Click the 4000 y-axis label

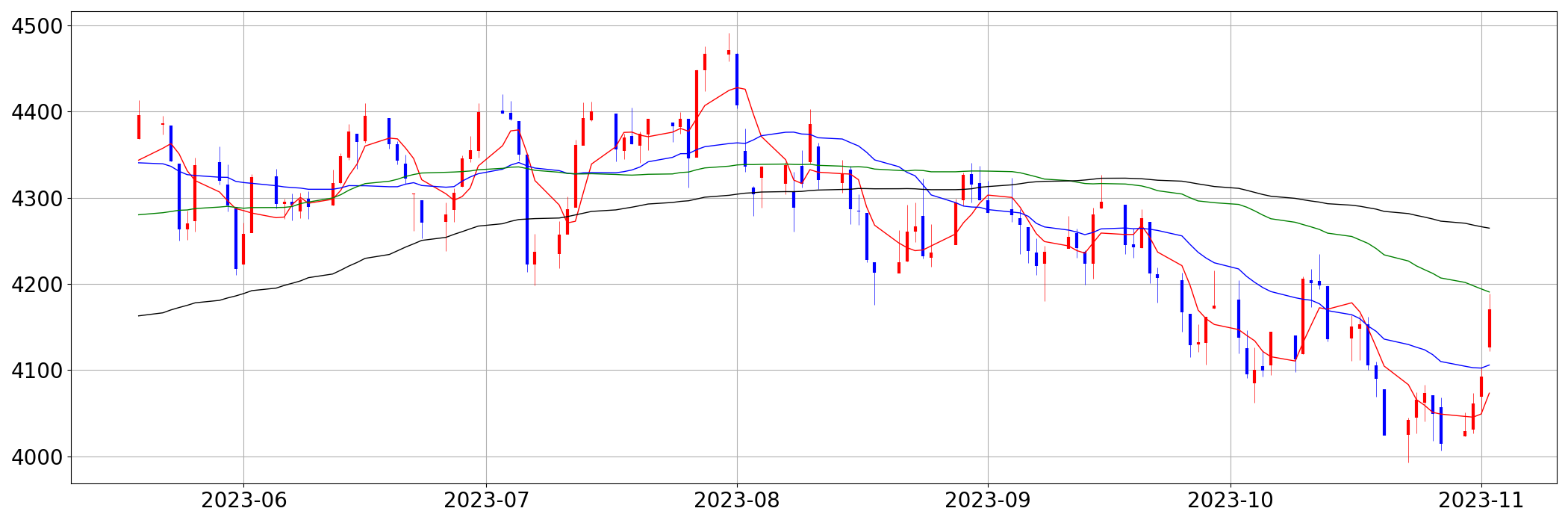click(38, 457)
